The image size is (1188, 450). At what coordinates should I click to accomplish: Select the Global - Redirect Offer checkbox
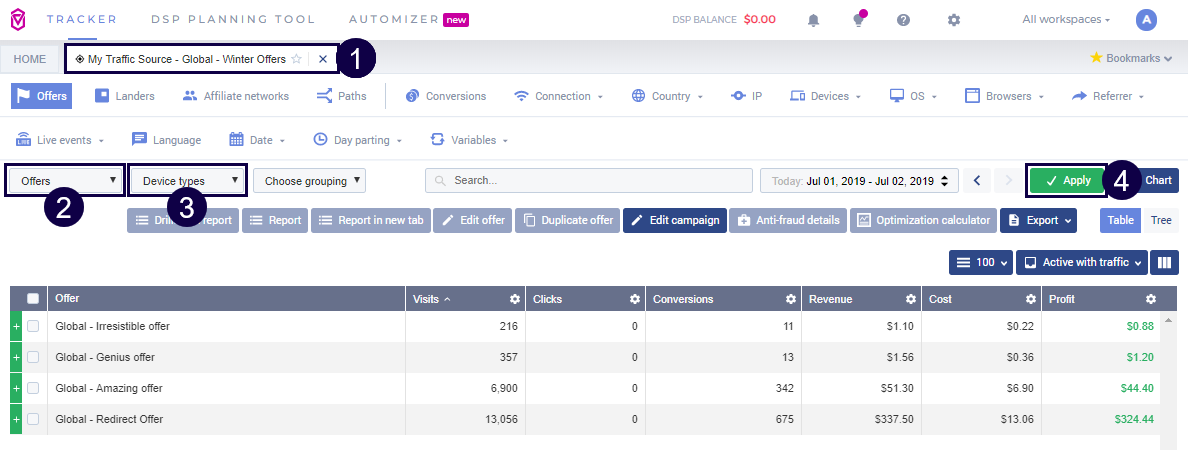33,419
